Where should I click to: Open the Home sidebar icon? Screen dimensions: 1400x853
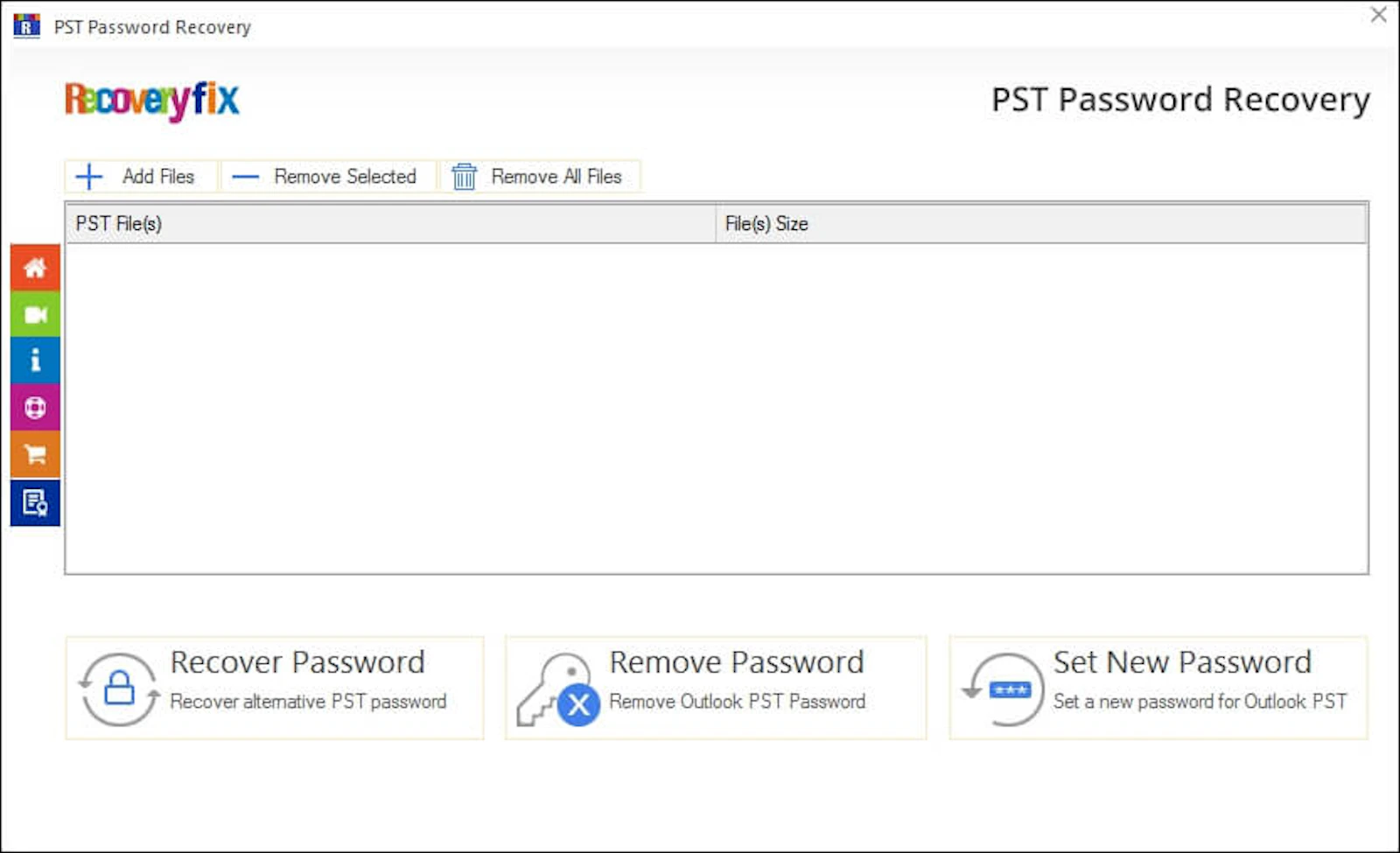click(35, 268)
